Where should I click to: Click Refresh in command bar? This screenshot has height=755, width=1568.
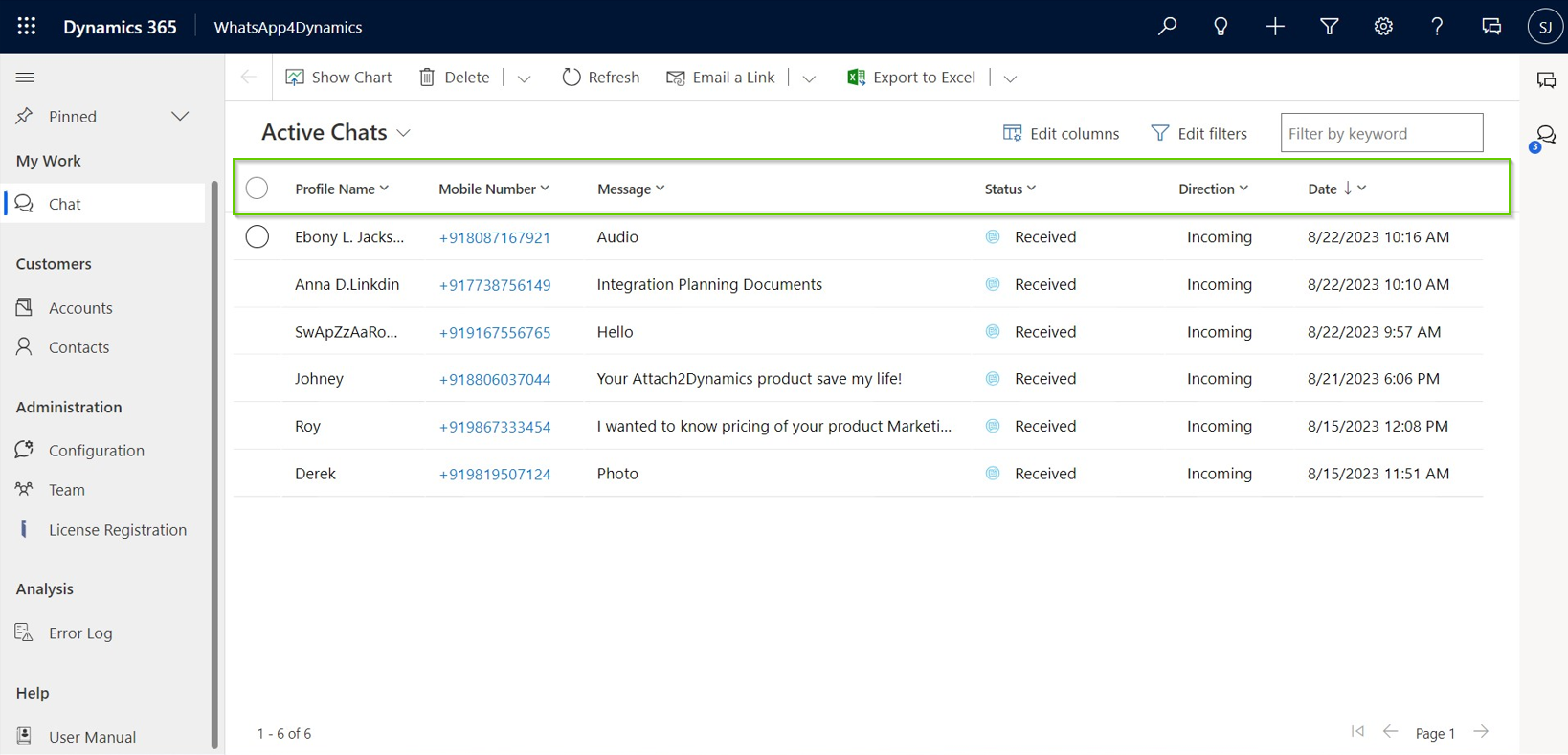[x=601, y=77]
